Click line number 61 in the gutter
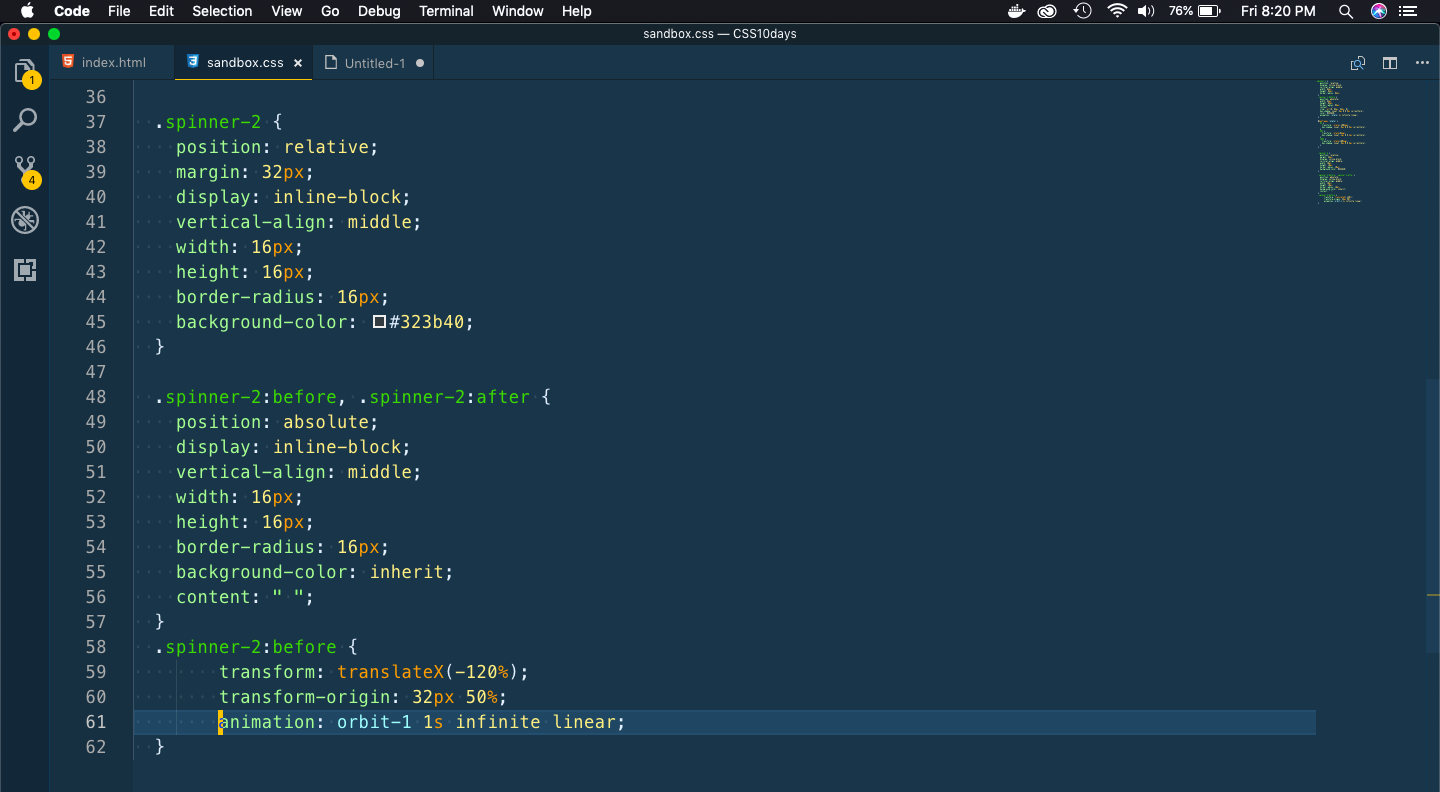The height and width of the screenshot is (792, 1440). click(x=96, y=722)
